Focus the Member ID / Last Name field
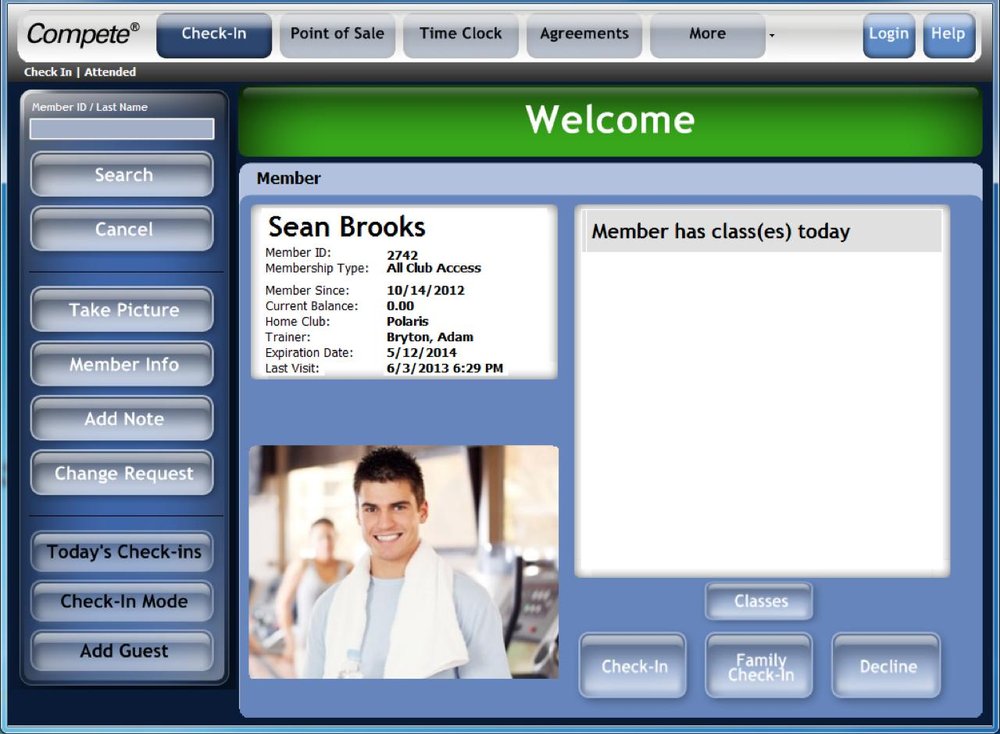 click(122, 129)
